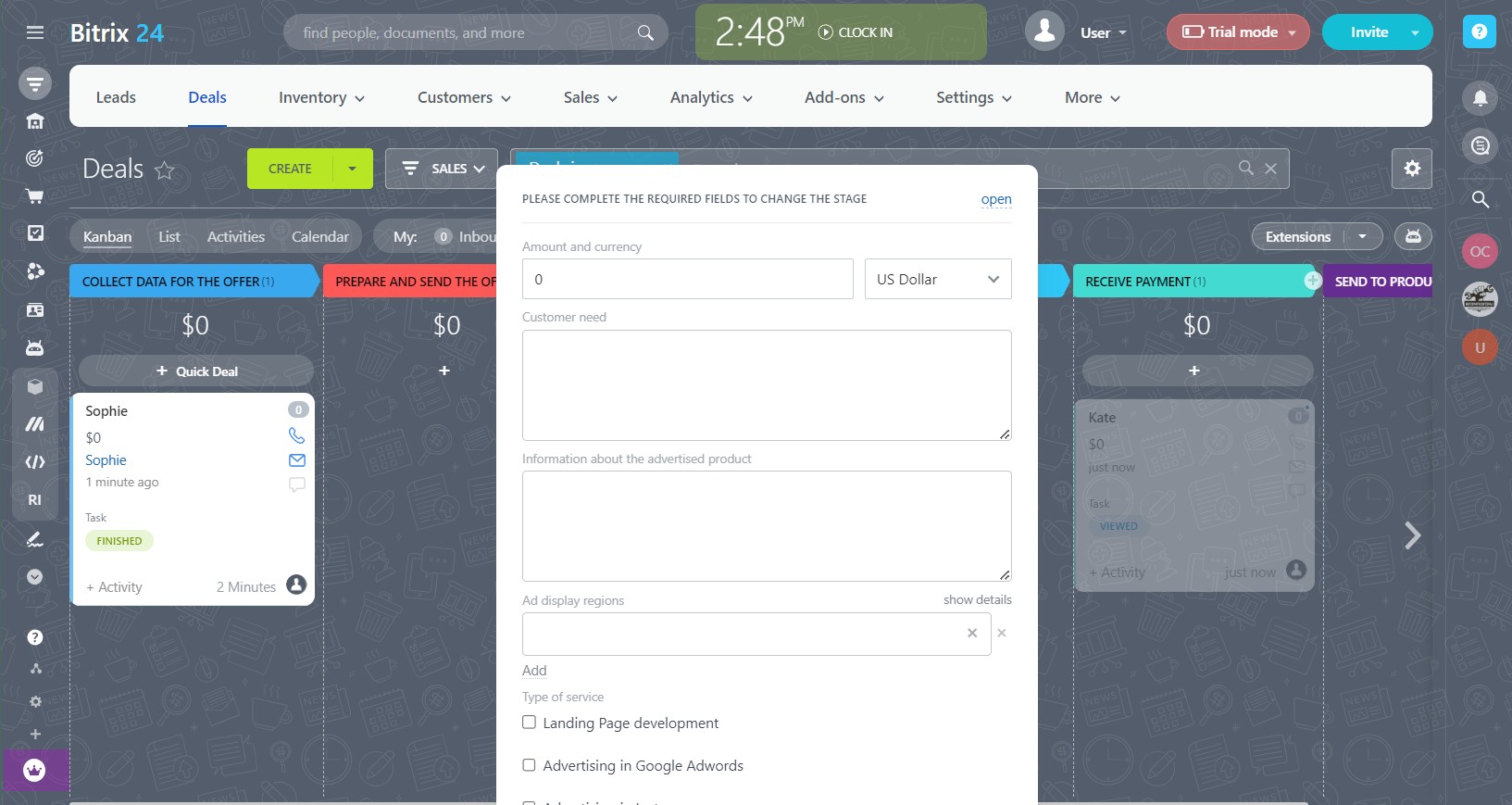Click the Quick Deal button
1512x805 pixels.
196,371
